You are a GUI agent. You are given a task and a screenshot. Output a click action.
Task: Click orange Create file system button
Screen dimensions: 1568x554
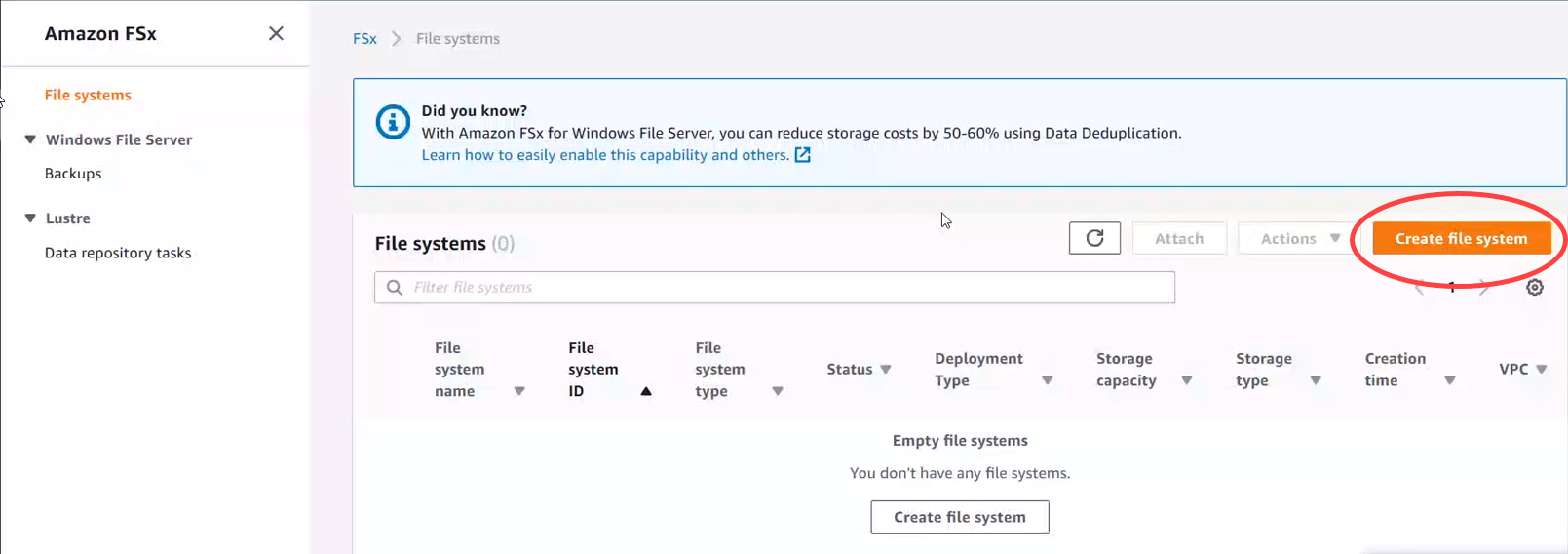click(x=1461, y=238)
